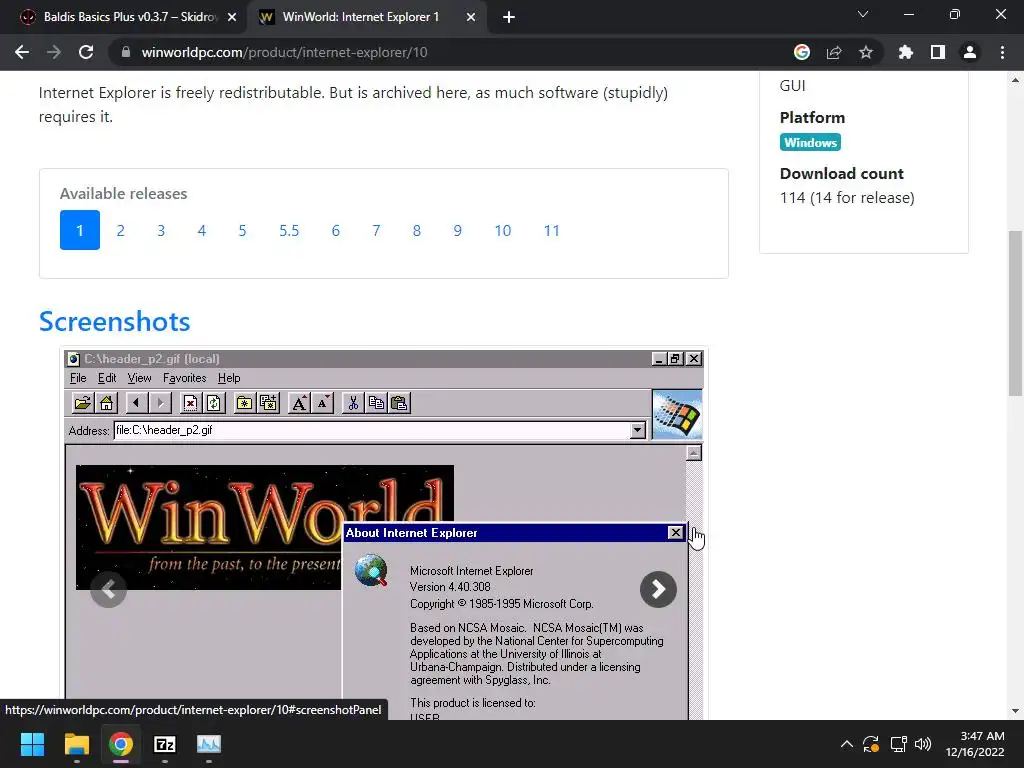Open release 5.5 link

coord(289,230)
